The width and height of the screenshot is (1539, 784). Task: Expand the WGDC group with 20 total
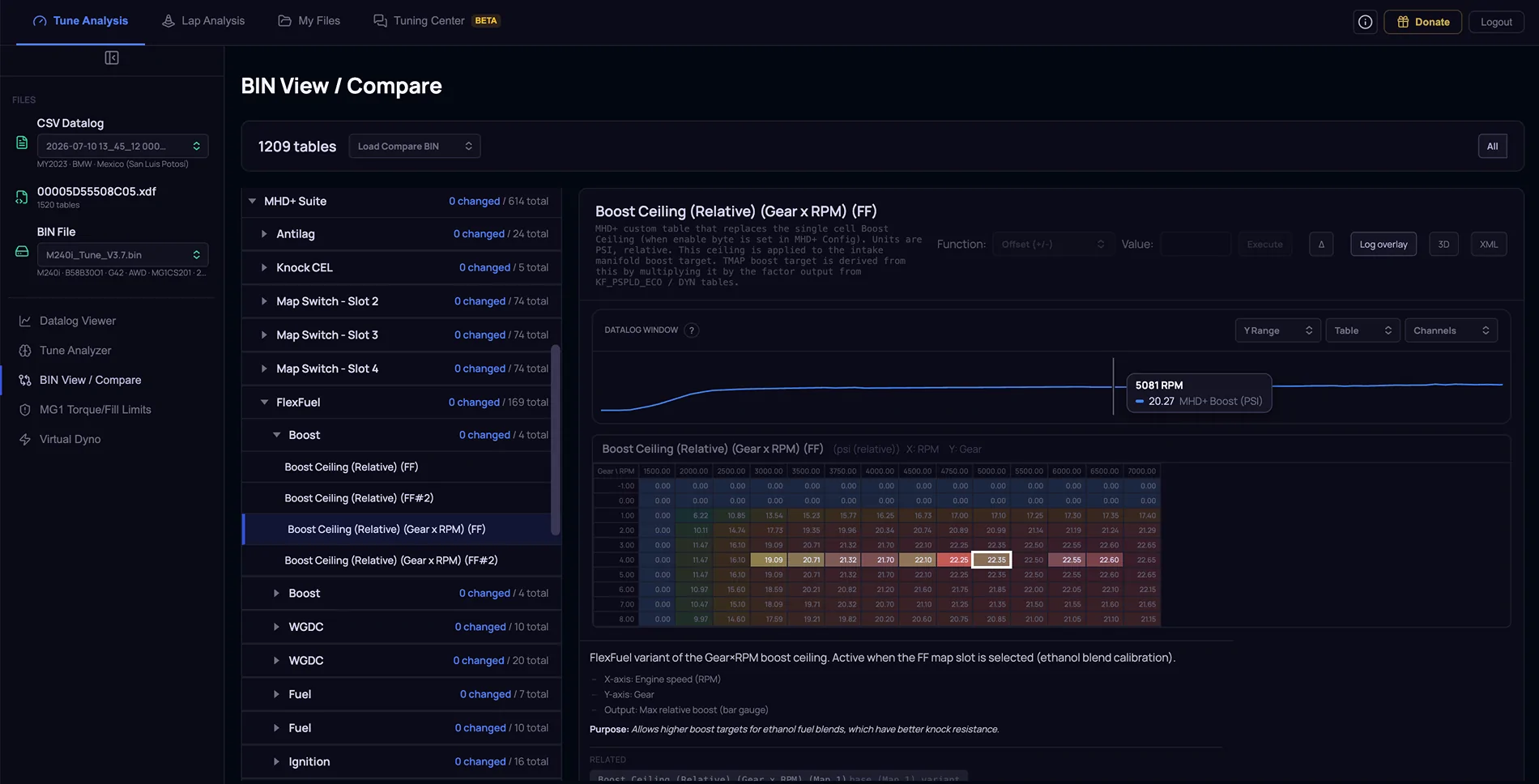(276, 661)
